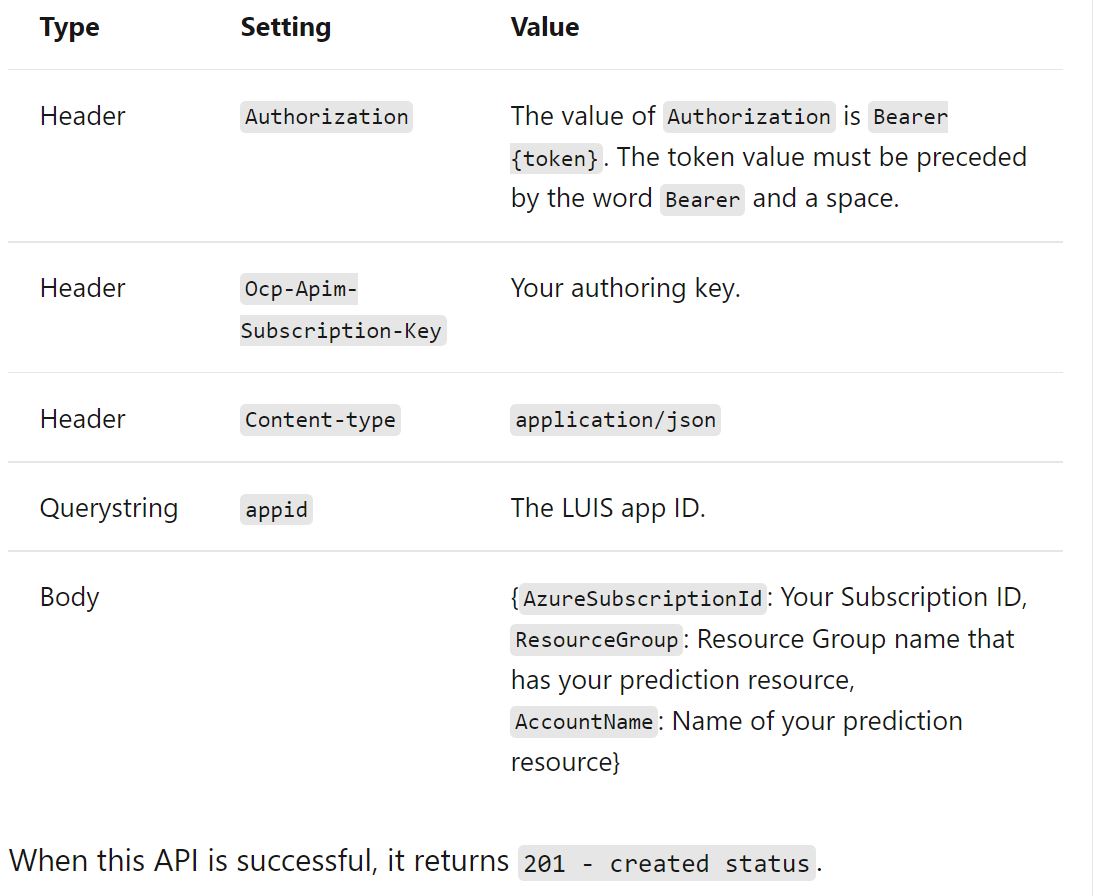Click the Type column header
The width and height of the screenshot is (1111, 896).
[x=69, y=27]
